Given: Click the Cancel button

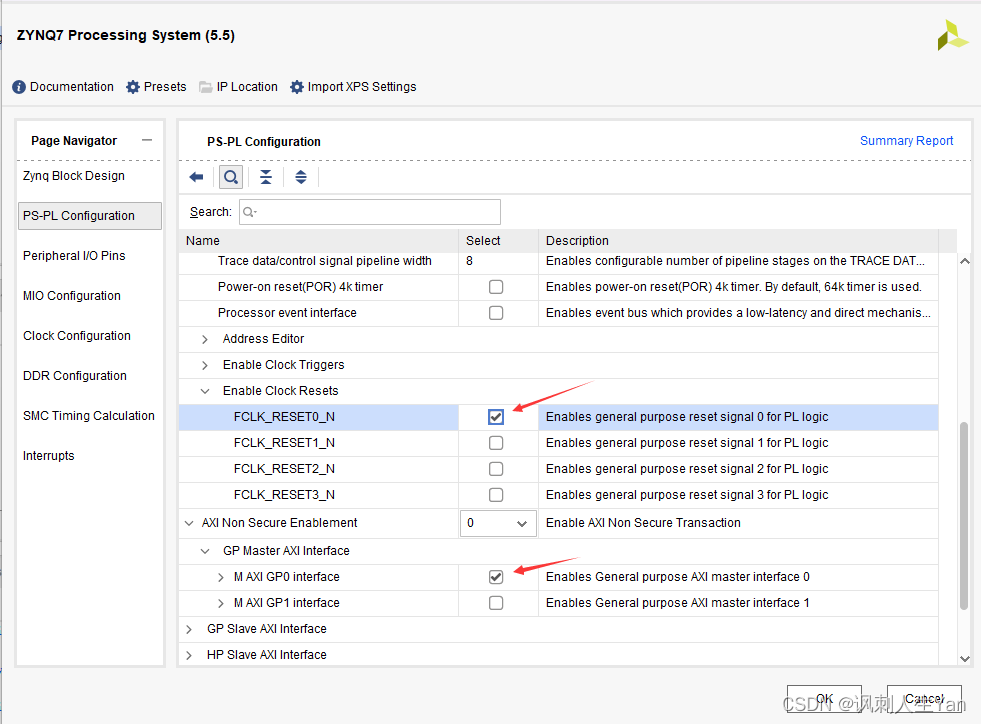Looking at the screenshot, I should coord(924,698).
